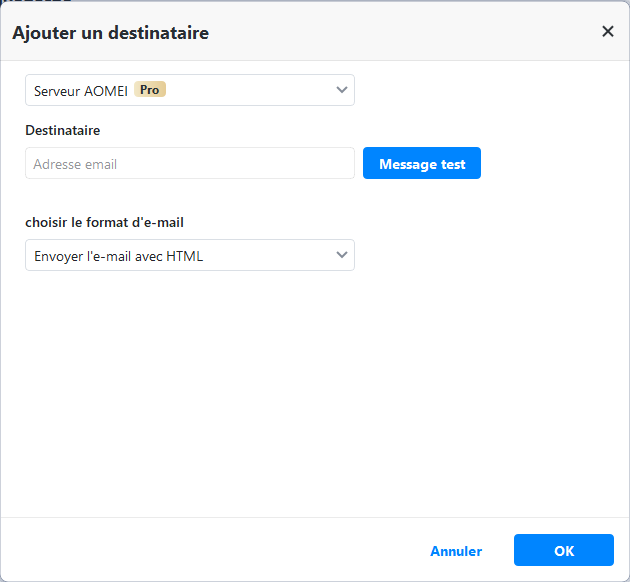Open the Serveur AOMEI server dropdown
This screenshot has width=630, height=582.
point(189,90)
